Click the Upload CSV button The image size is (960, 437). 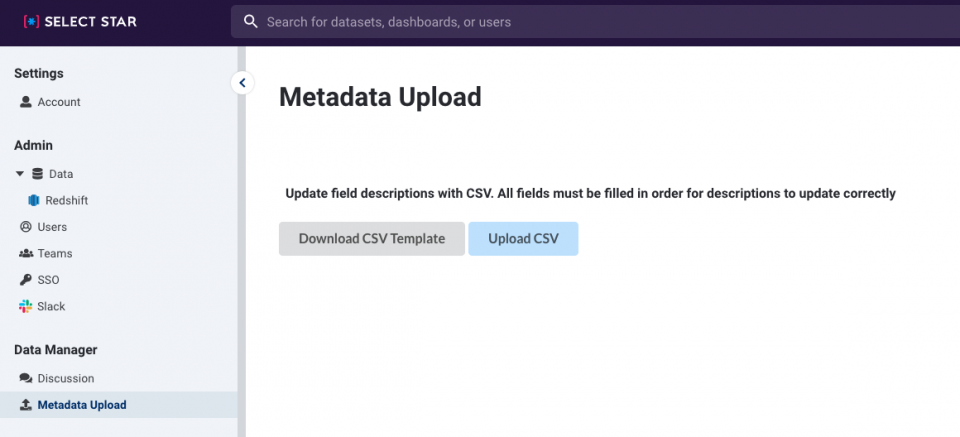[x=523, y=239]
